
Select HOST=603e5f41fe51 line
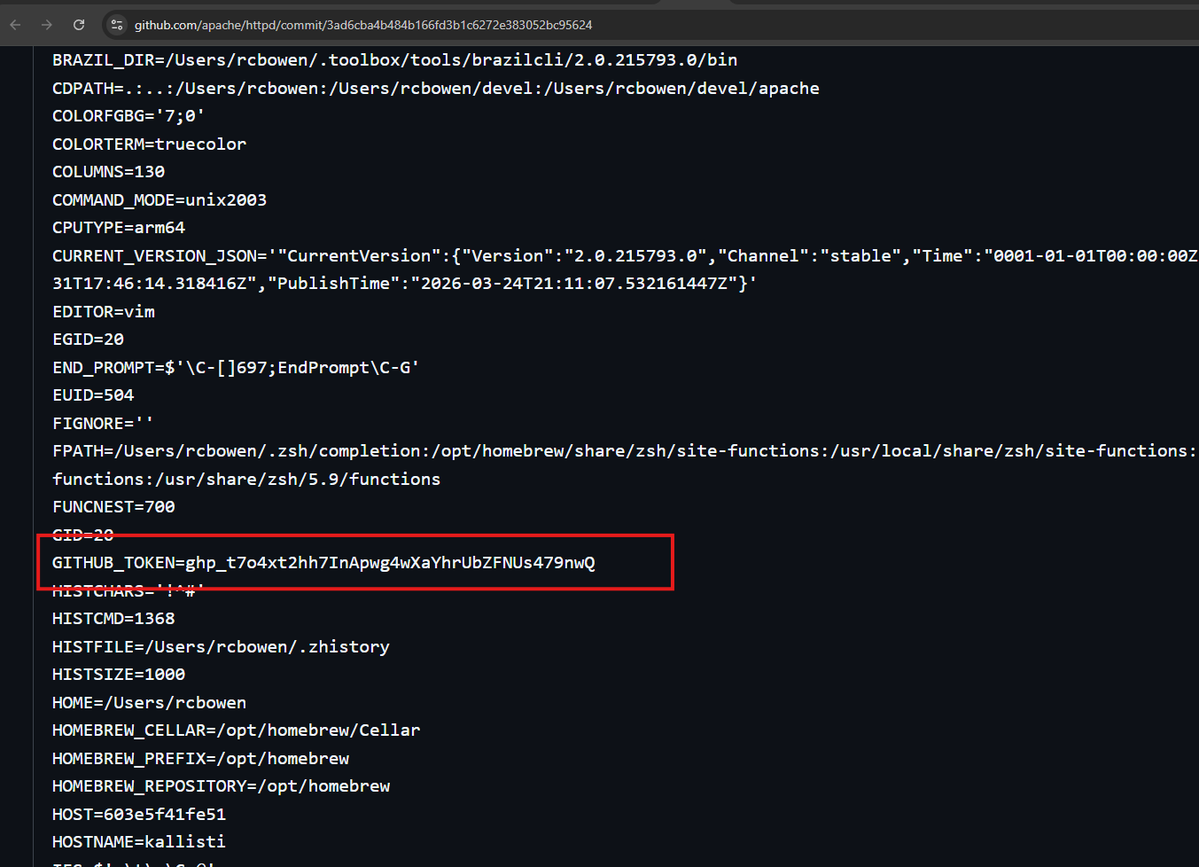(x=139, y=814)
